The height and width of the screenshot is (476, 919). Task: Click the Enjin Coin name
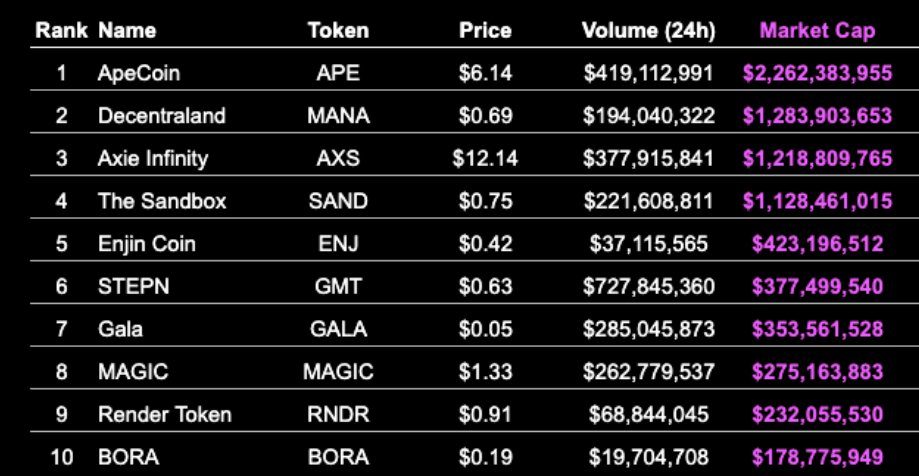[x=147, y=244]
